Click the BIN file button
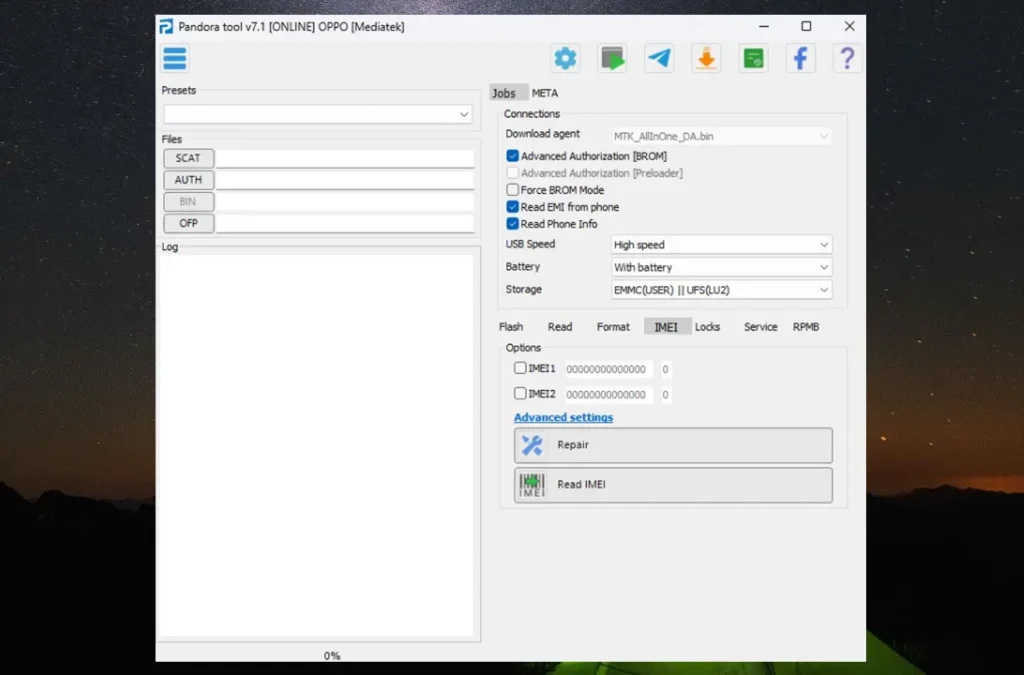The width and height of the screenshot is (1024, 675). pyautogui.click(x=188, y=202)
